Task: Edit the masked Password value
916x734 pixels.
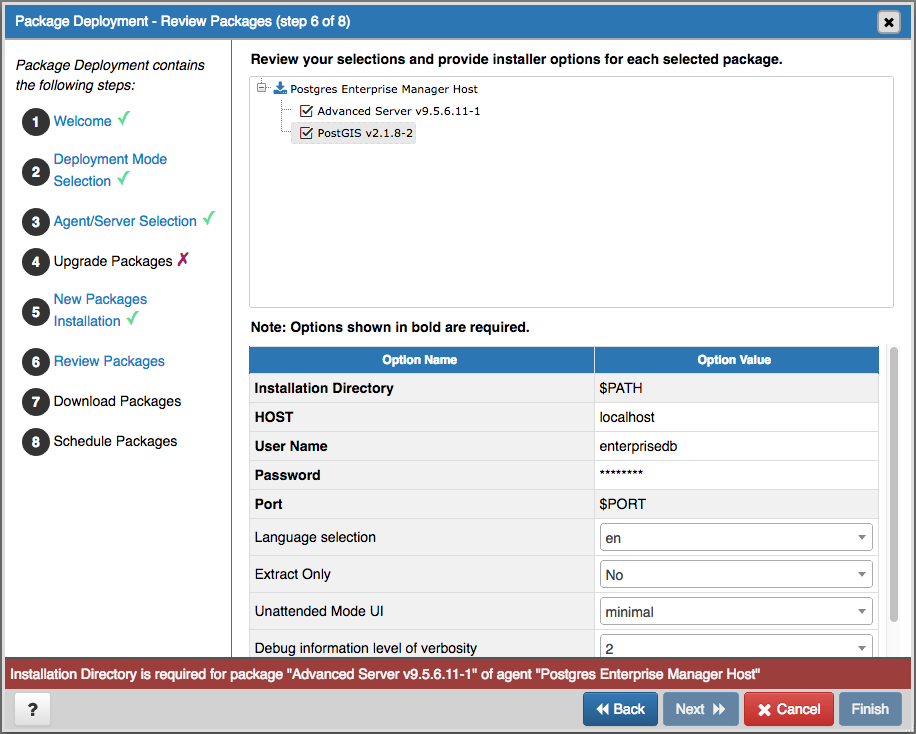Action: [736, 475]
